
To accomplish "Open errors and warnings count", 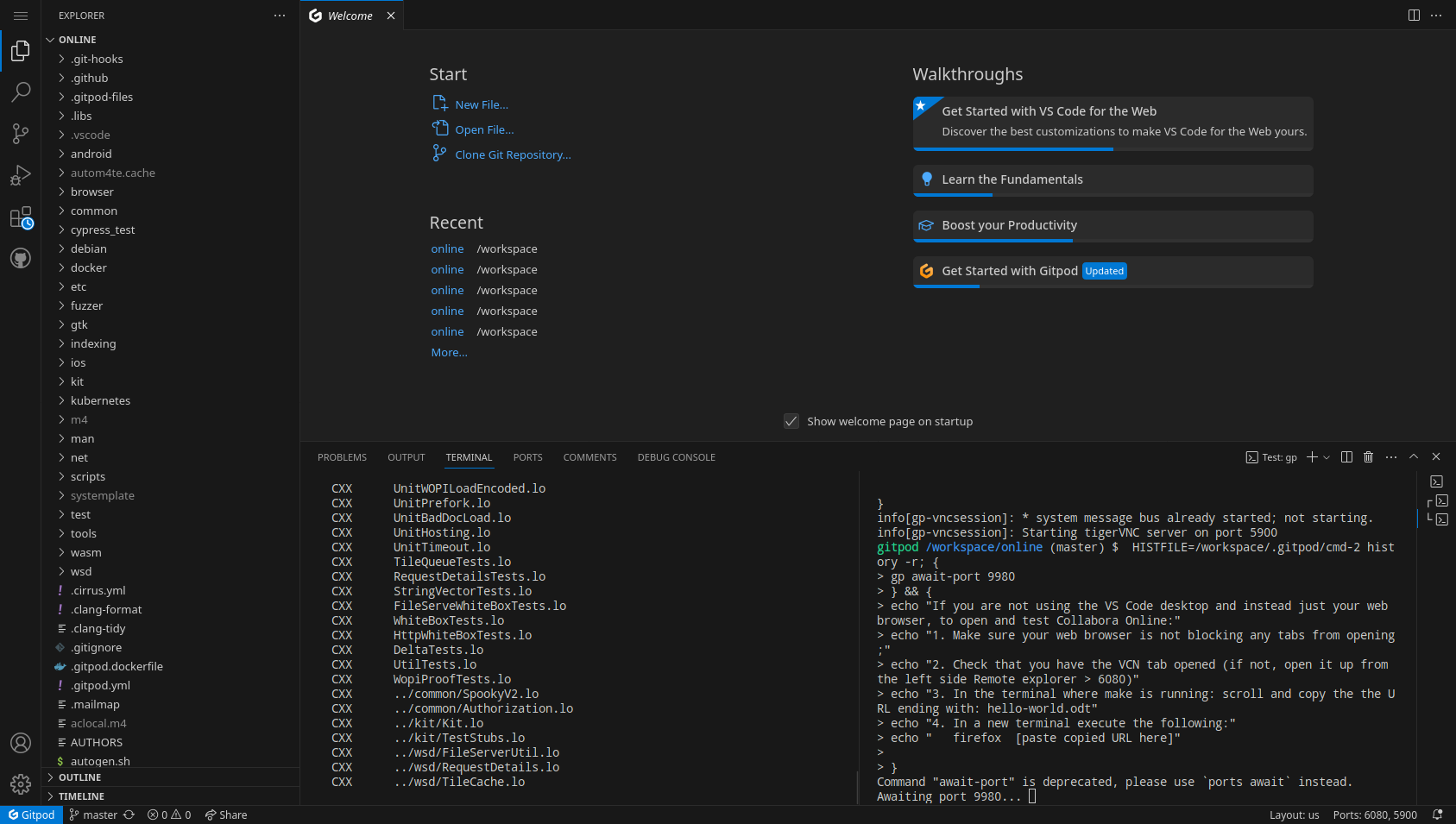I will pos(169,815).
